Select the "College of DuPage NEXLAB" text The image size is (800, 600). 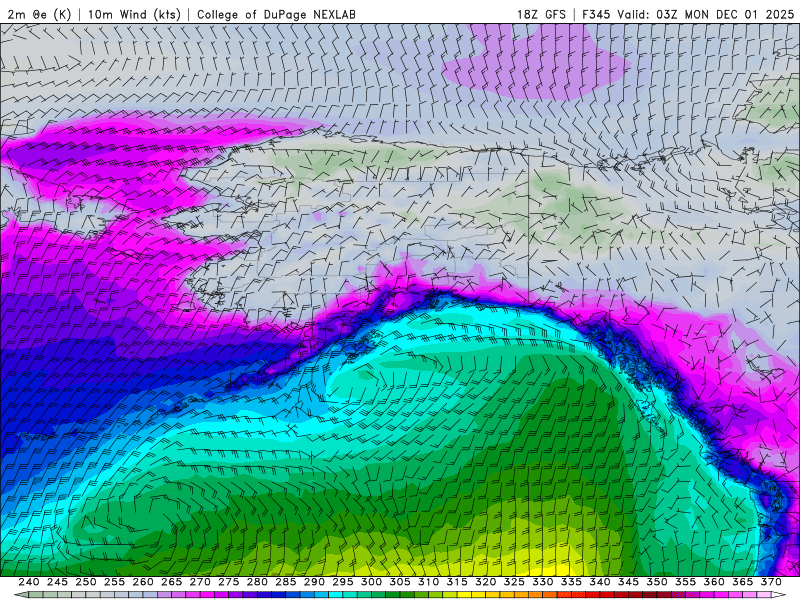[276, 14]
